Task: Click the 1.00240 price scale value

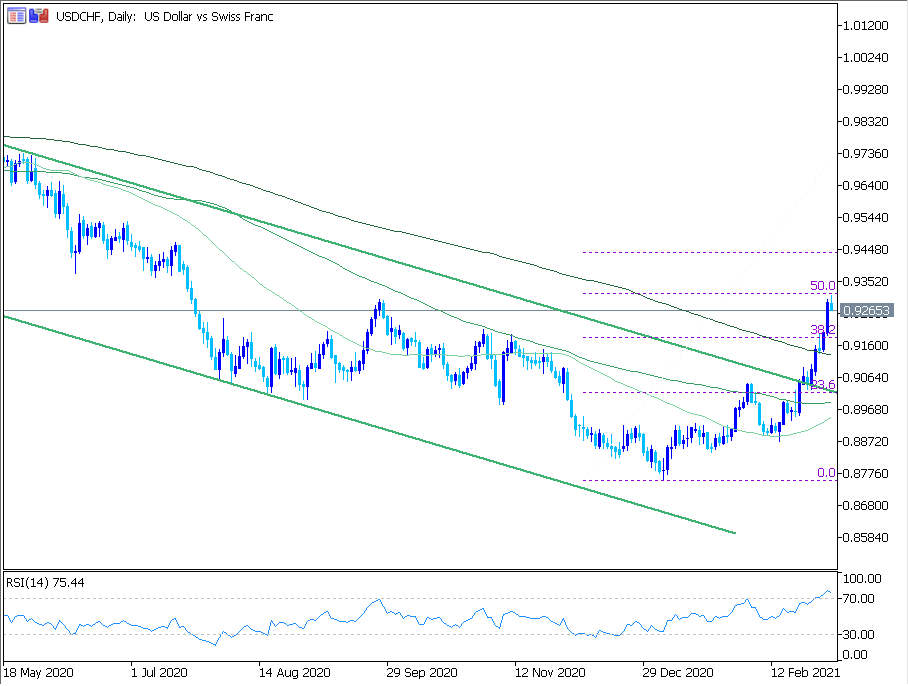Action: (x=866, y=57)
